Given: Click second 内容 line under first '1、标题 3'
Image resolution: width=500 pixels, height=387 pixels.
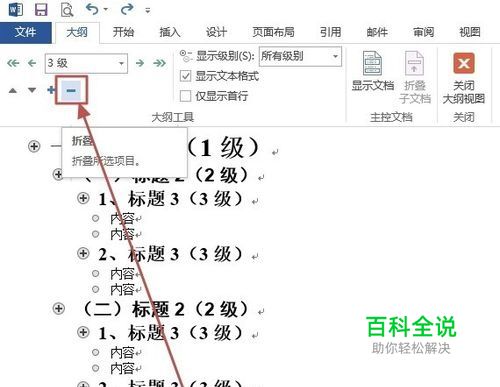Looking at the screenshot, I should pos(122,234).
